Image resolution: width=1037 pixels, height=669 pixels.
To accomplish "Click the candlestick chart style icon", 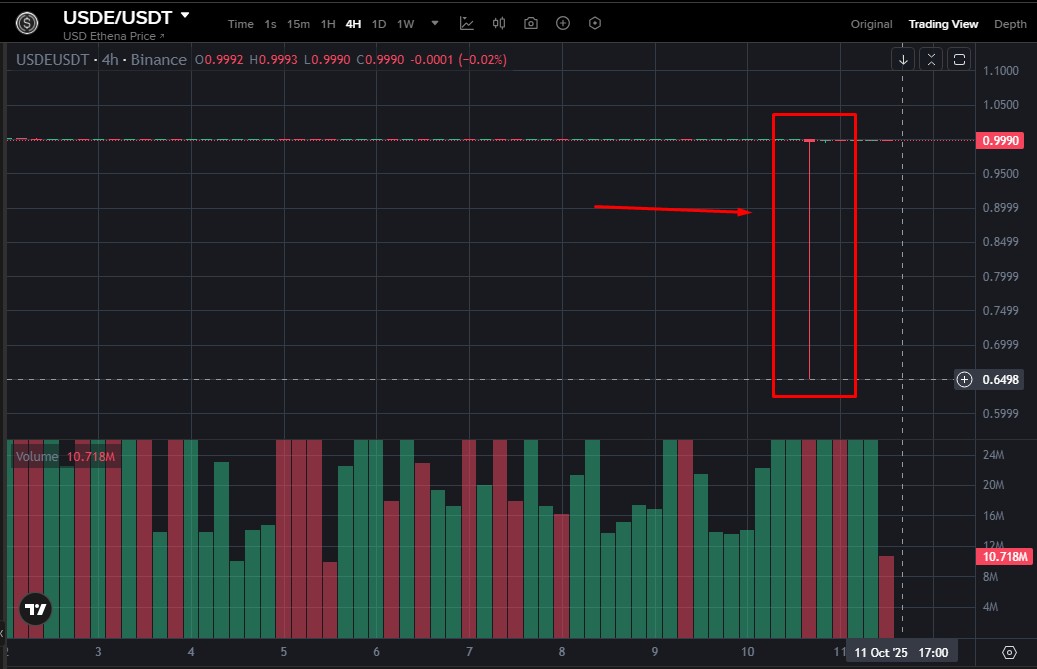I will [499, 23].
